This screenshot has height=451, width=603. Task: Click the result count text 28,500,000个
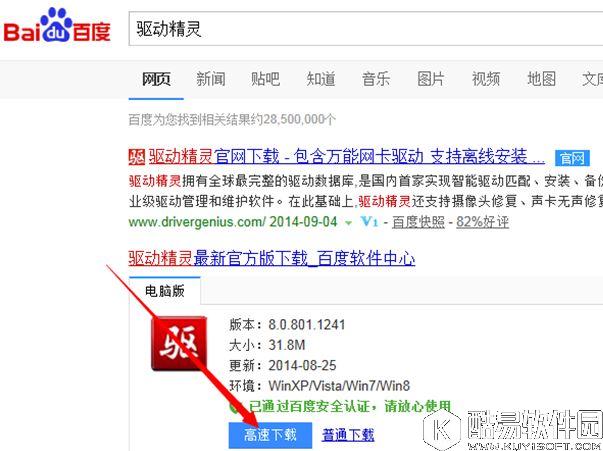[x=300, y=120]
